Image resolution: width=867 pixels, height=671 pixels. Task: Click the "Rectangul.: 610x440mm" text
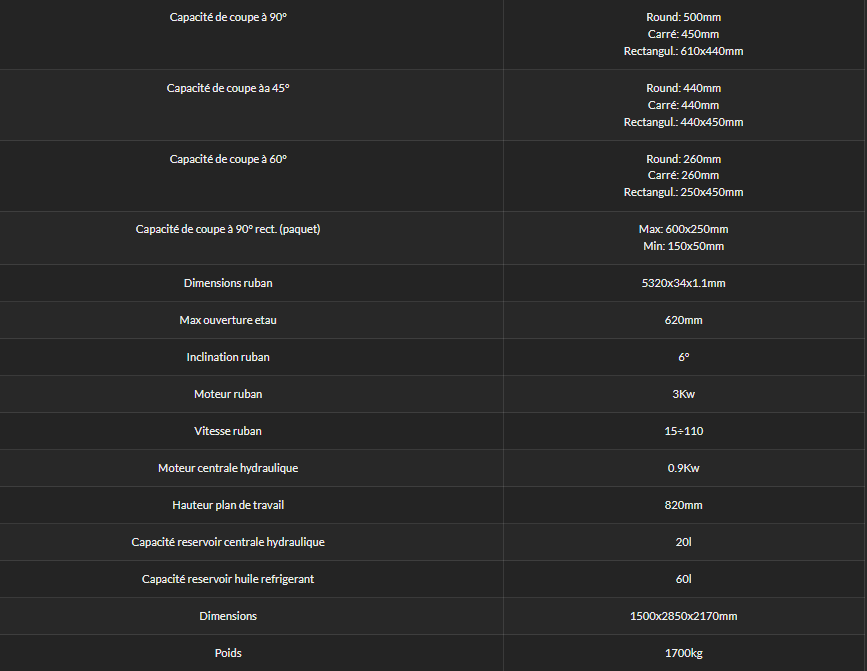coord(683,51)
